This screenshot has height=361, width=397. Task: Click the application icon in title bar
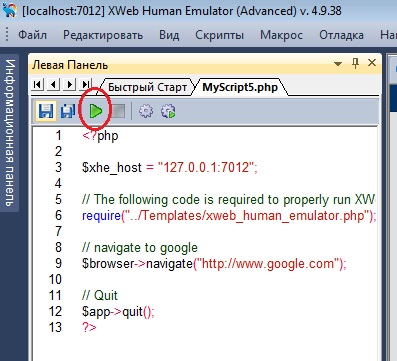(x=9, y=10)
